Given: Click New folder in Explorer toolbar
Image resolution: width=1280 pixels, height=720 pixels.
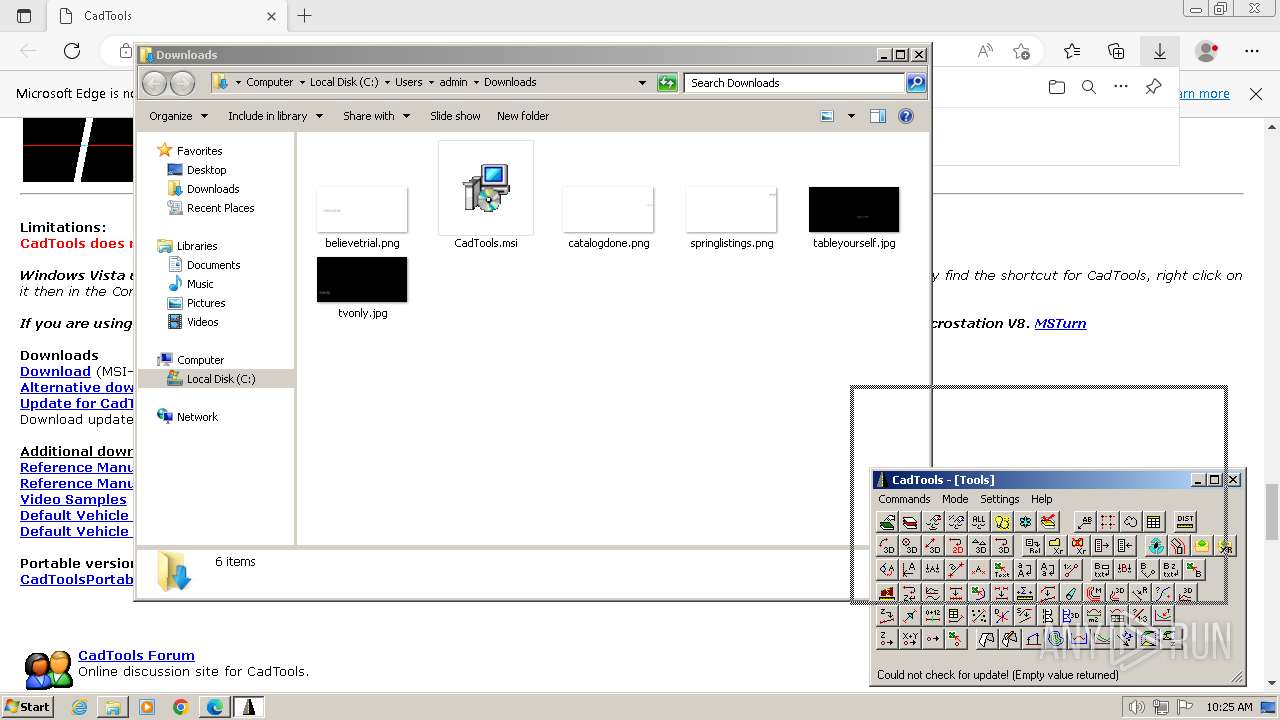Looking at the screenshot, I should pos(523,116).
